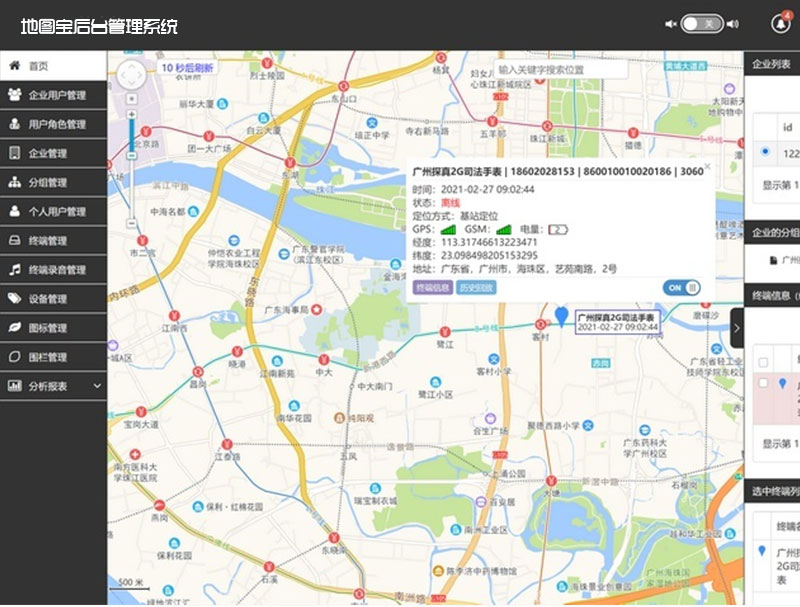Image resolution: width=800 pixels, height=607 pixels.
Task: Click the 历史回放 button in popup
Action: [x=476, y=288]
